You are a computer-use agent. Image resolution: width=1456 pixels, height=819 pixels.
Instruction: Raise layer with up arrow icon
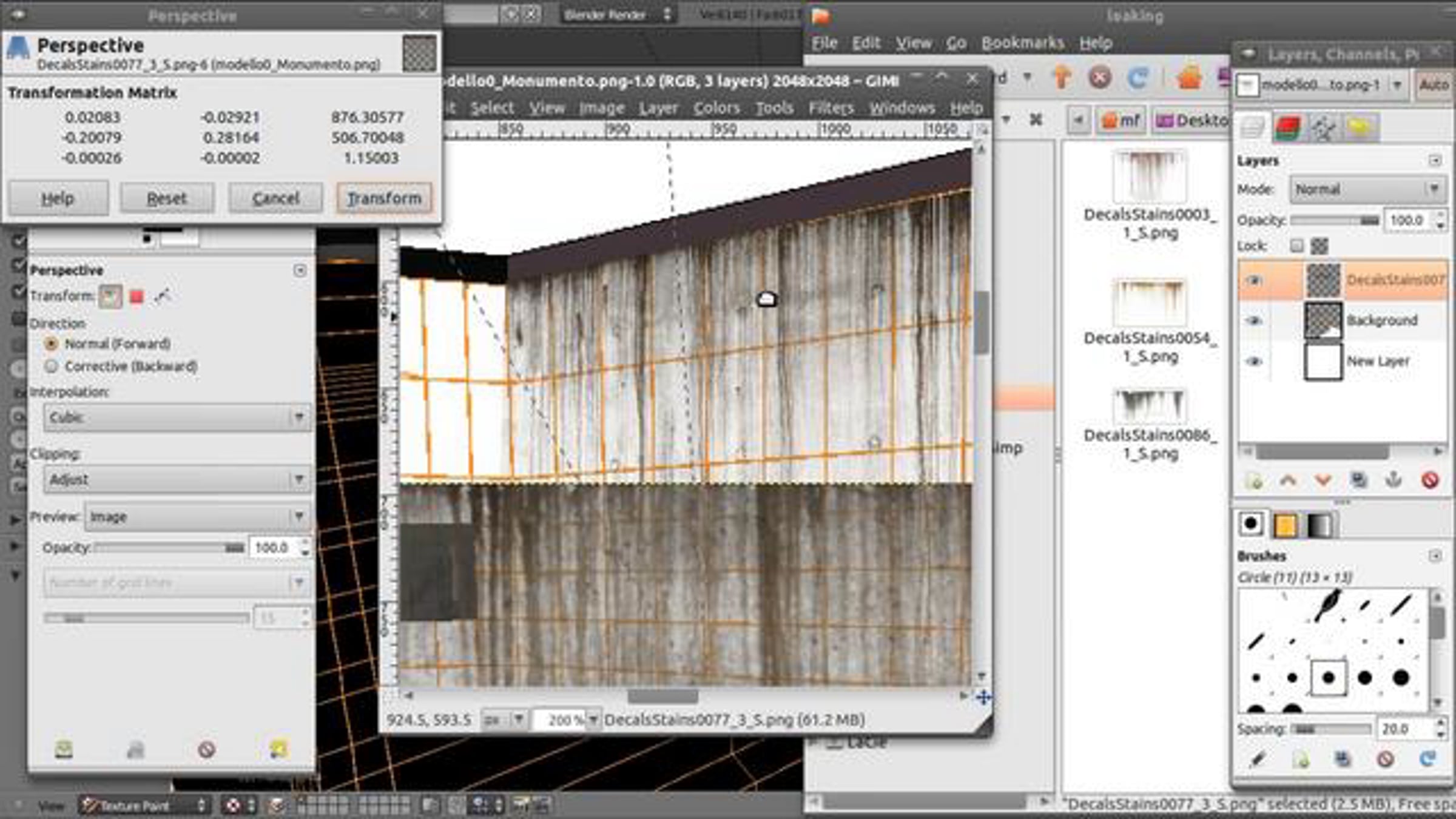coord(1288,480)
